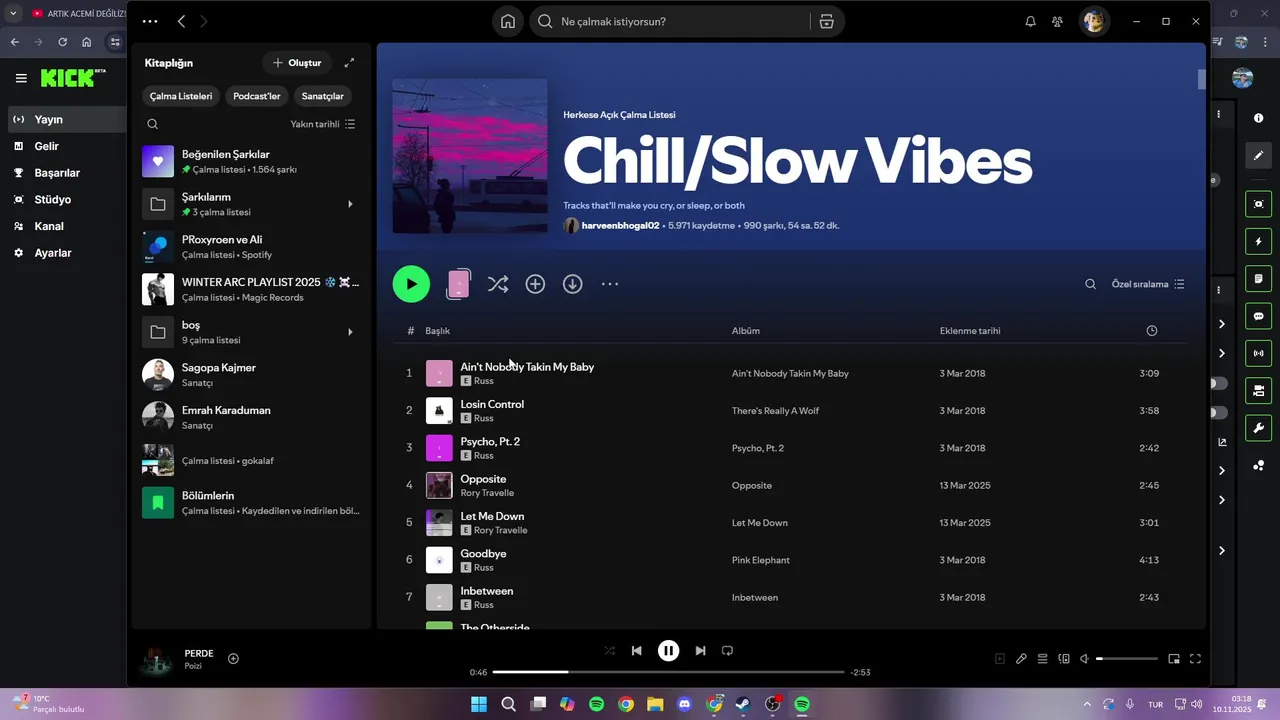Screen dimensions: 1280x720
Task: Toggle playlist shuffle next to play button
Action: click(497, 284)
